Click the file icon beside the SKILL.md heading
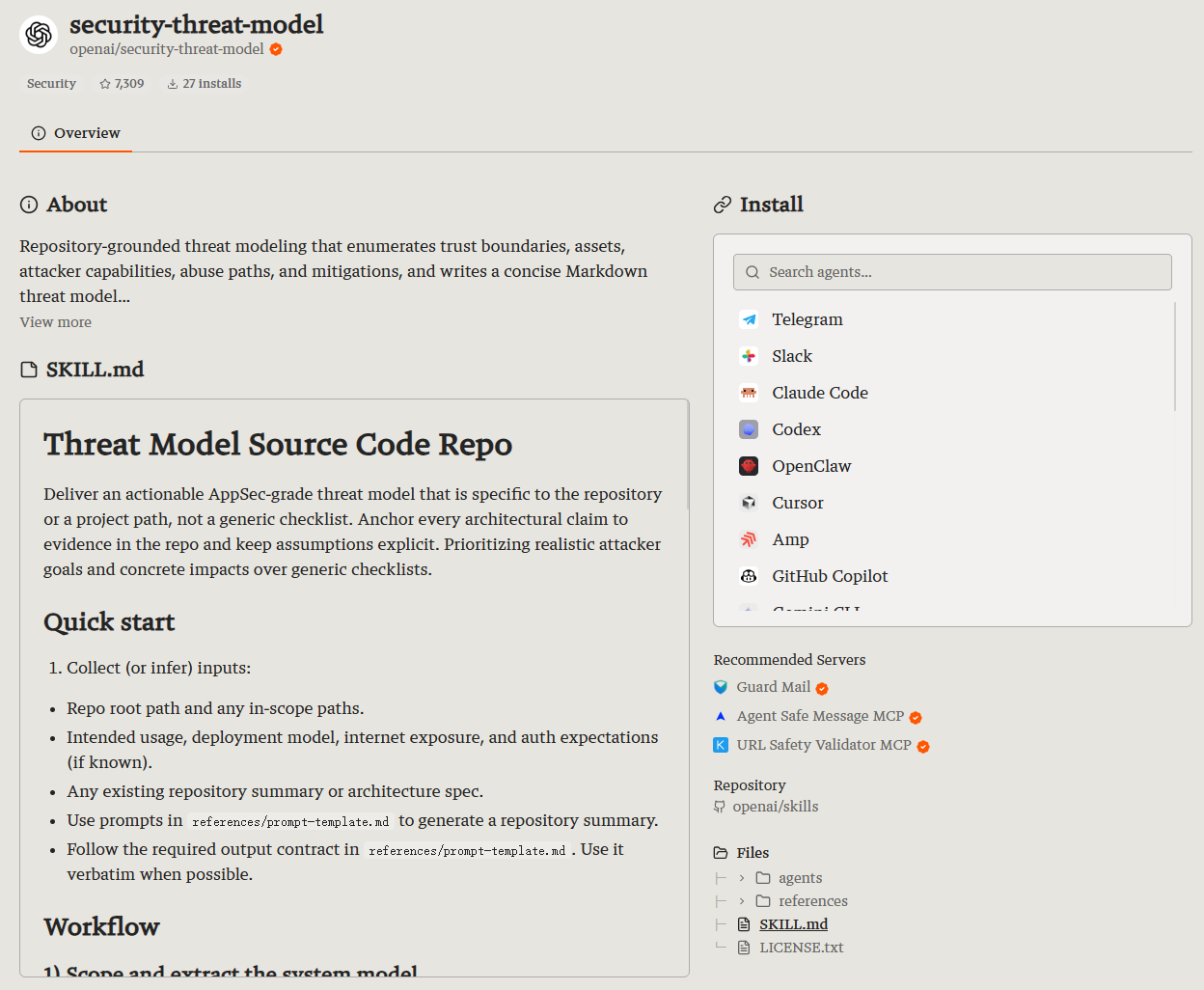This screenshot has height=990, width=1204. (29, 370)
